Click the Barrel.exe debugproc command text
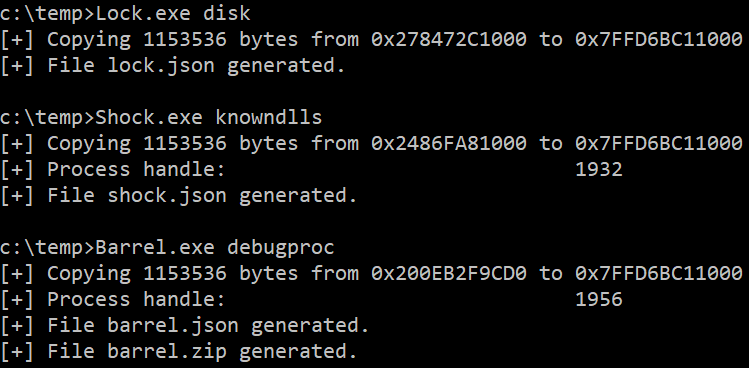 tap(215, 247)
